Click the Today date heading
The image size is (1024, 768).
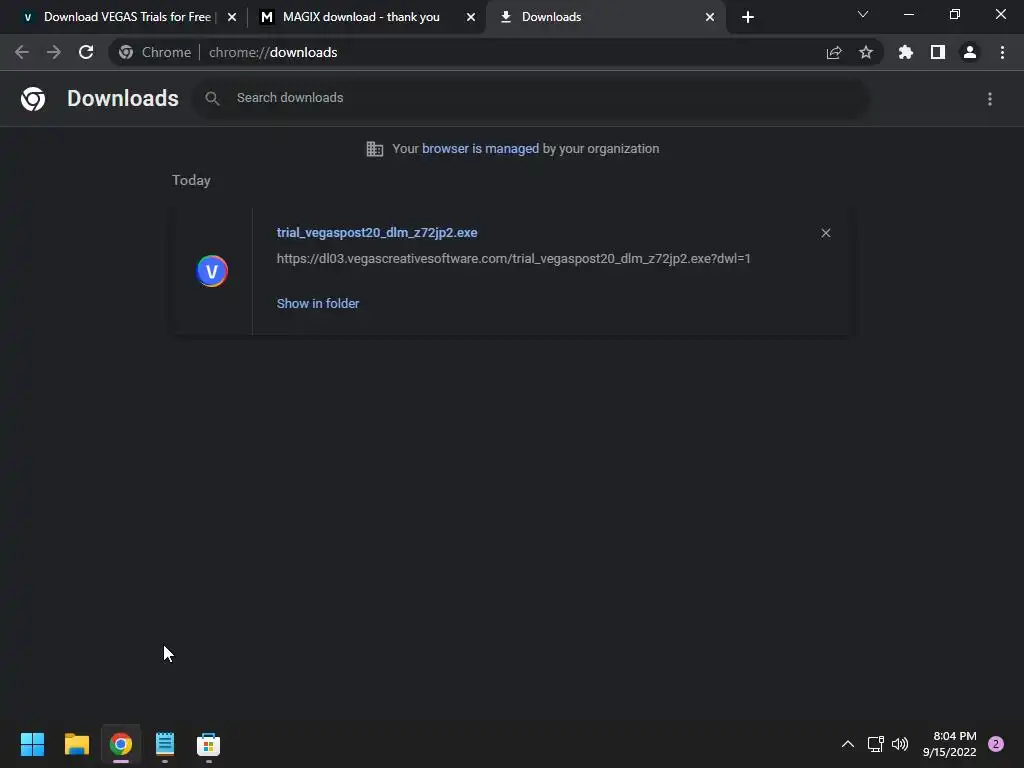[191, 180]
